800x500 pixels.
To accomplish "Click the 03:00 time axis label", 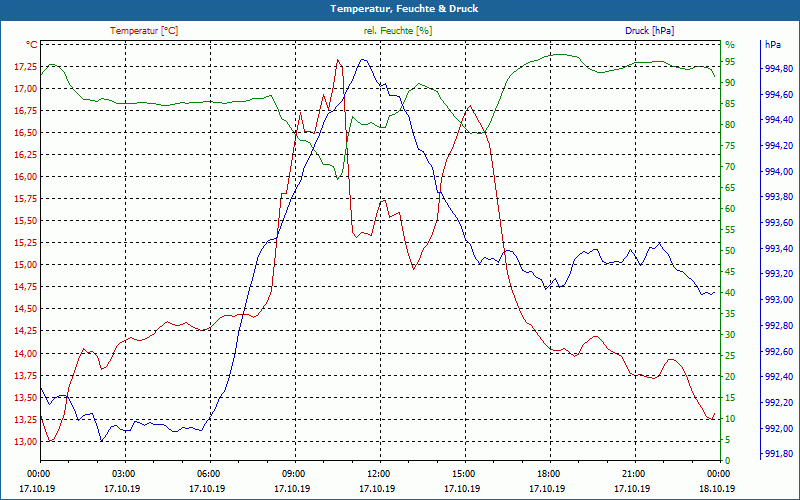I will click(123, 474).
